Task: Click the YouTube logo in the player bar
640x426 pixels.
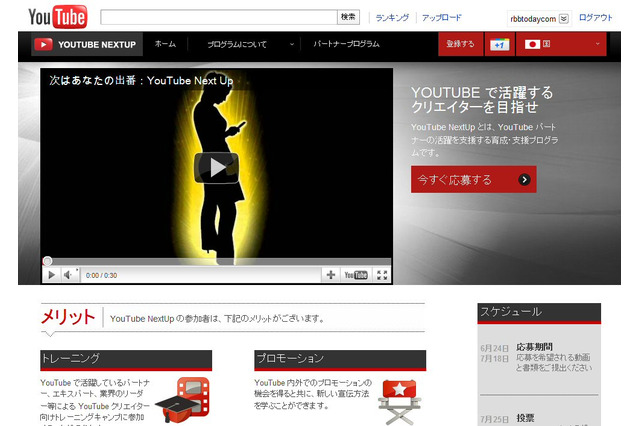Action: click(x=356, y=275)
